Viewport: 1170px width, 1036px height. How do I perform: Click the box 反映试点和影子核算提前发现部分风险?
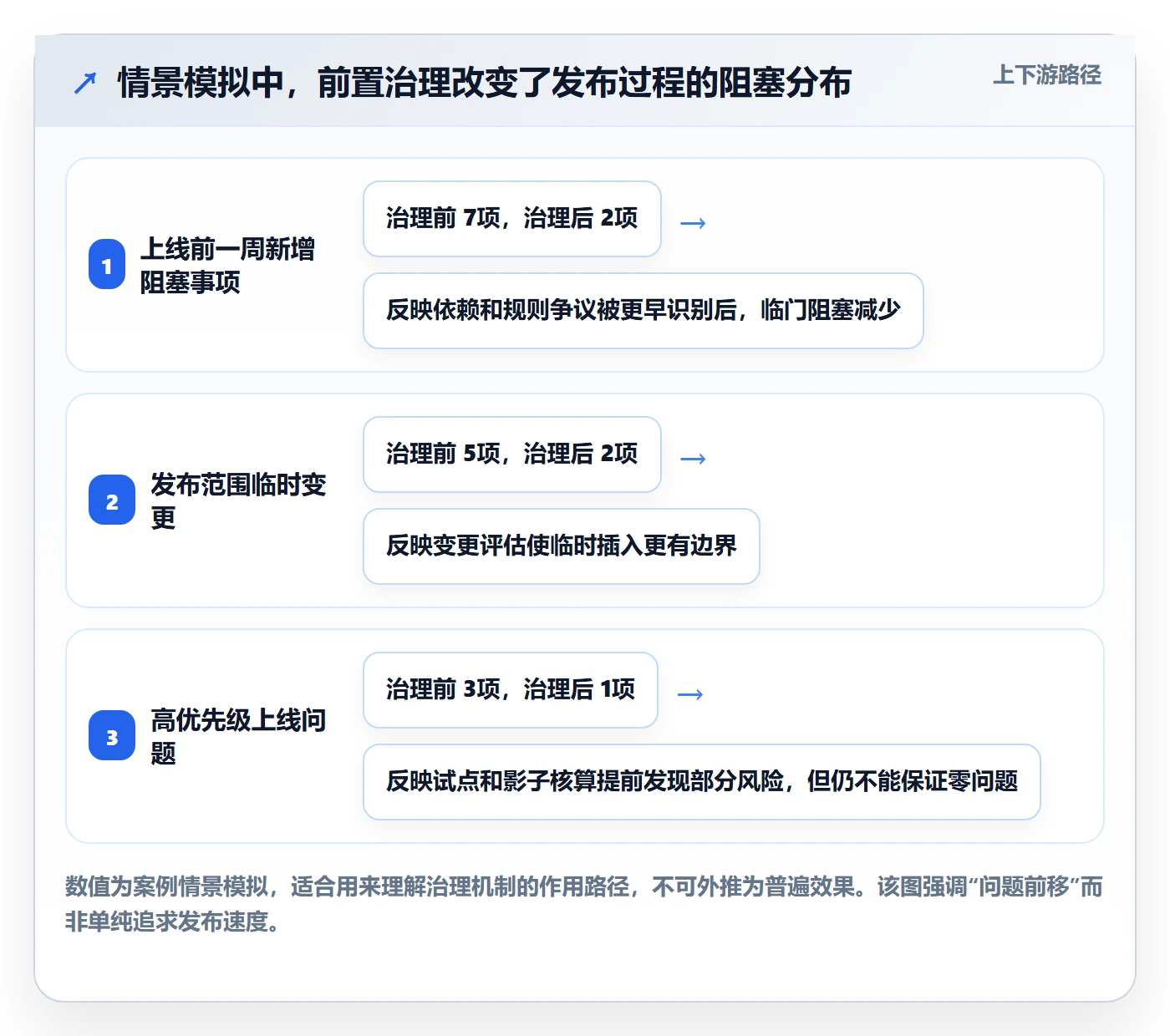click(702, 782)
